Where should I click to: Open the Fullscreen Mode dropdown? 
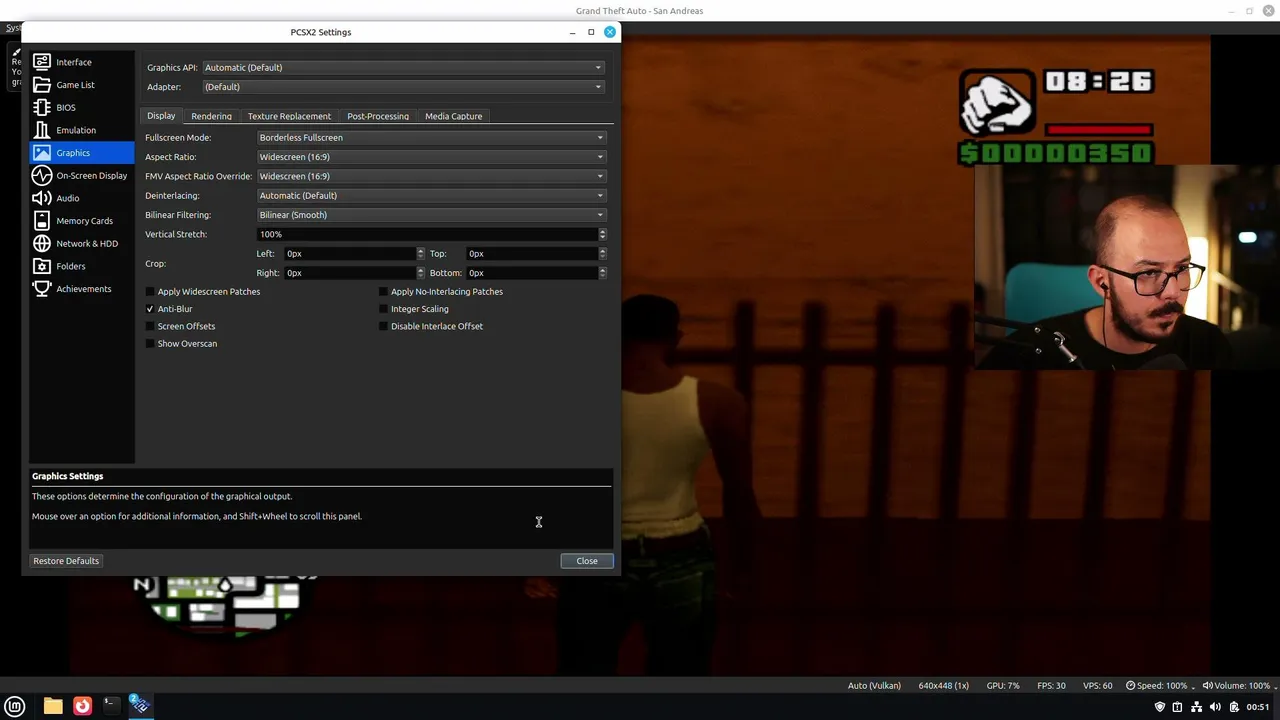pyautogui.click(x=431, y=138)
